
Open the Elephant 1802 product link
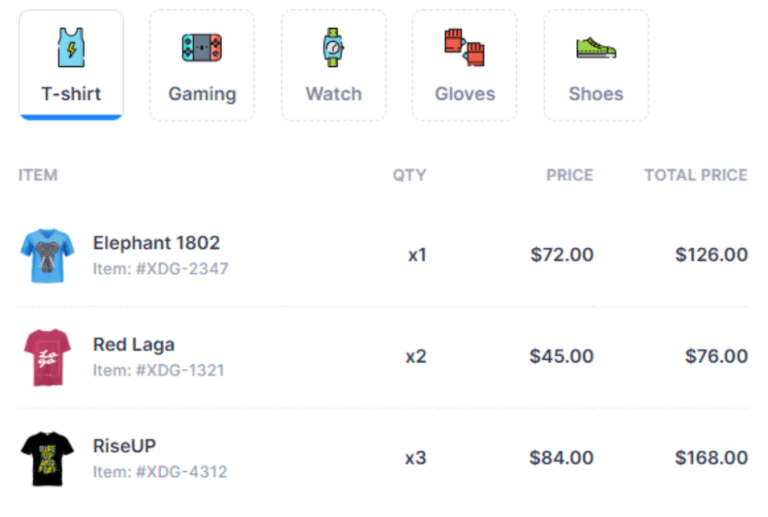coord(156,243)
